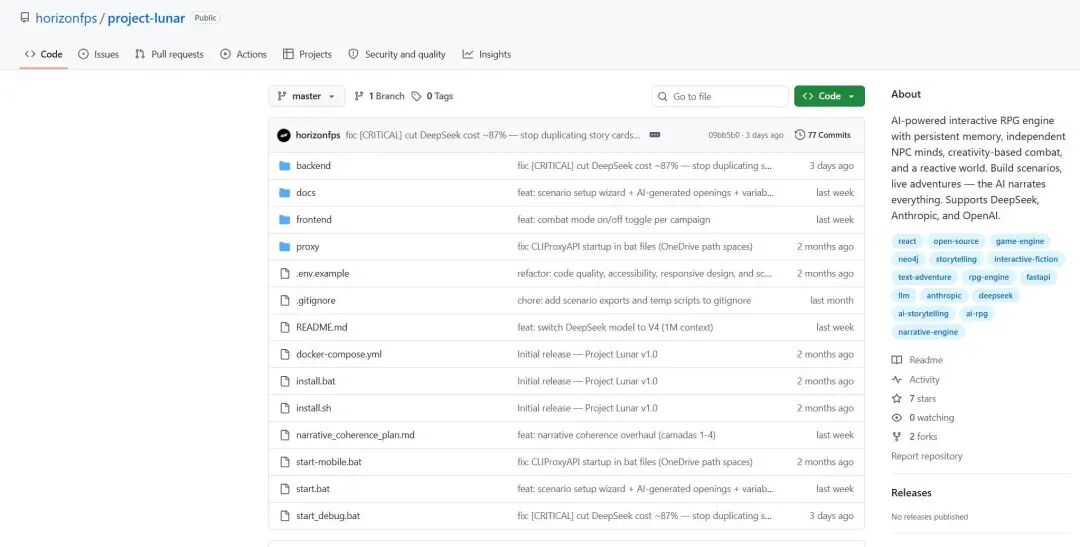Open the install.sh file
Viewport: 1080px width, 547px height.
click(x=313, y=408)
